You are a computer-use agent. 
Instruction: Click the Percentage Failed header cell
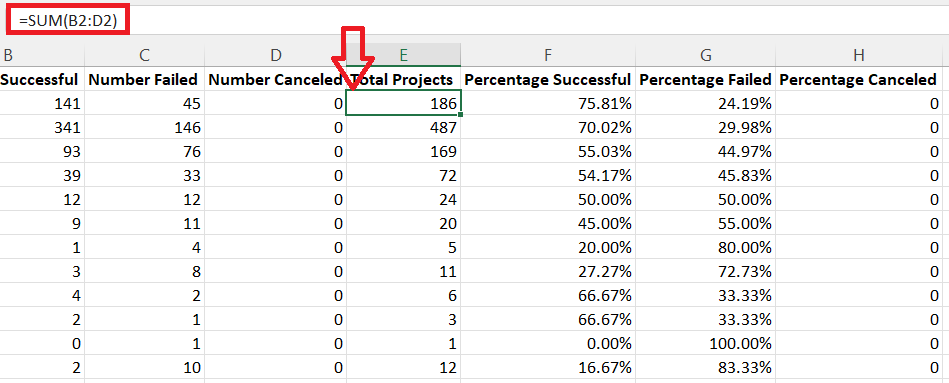click(705, 79)
